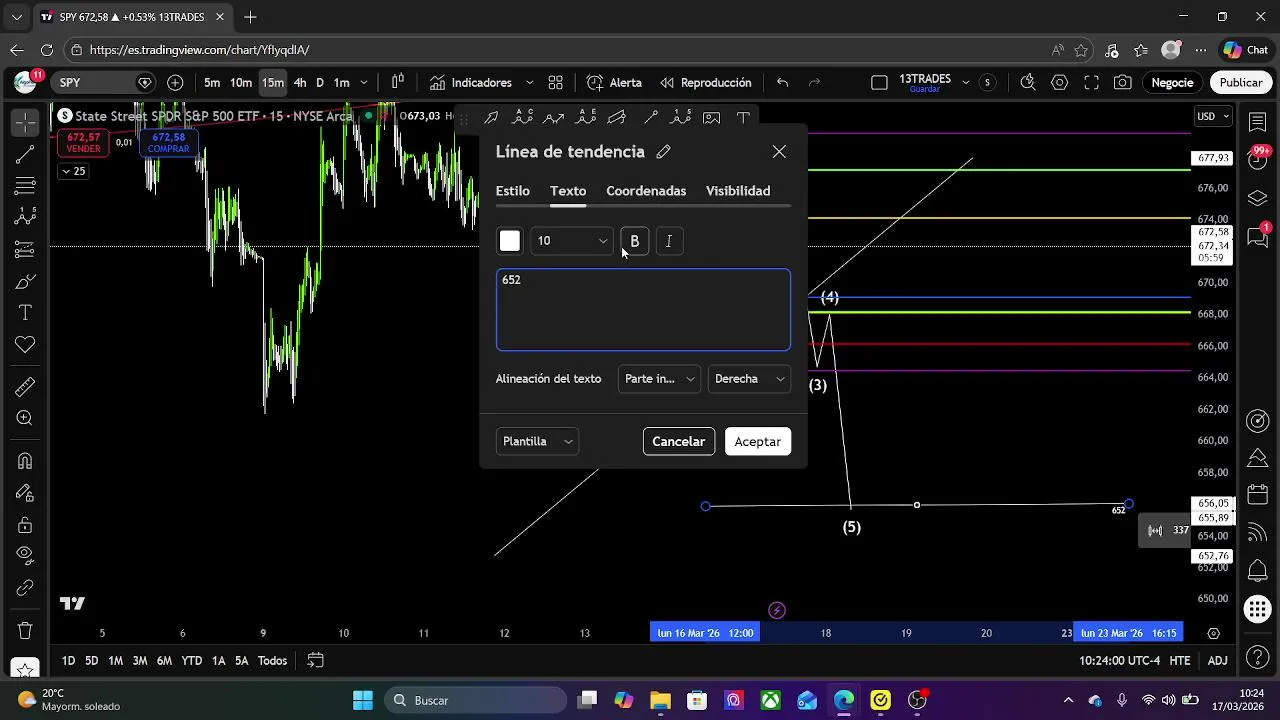1280x720 pixels.
Task: Click the text field containing 652
Action: point(643,310)
